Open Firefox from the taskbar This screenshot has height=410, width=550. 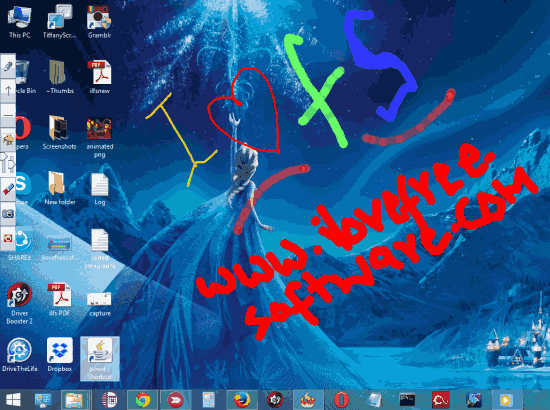(x=242, y=400)
